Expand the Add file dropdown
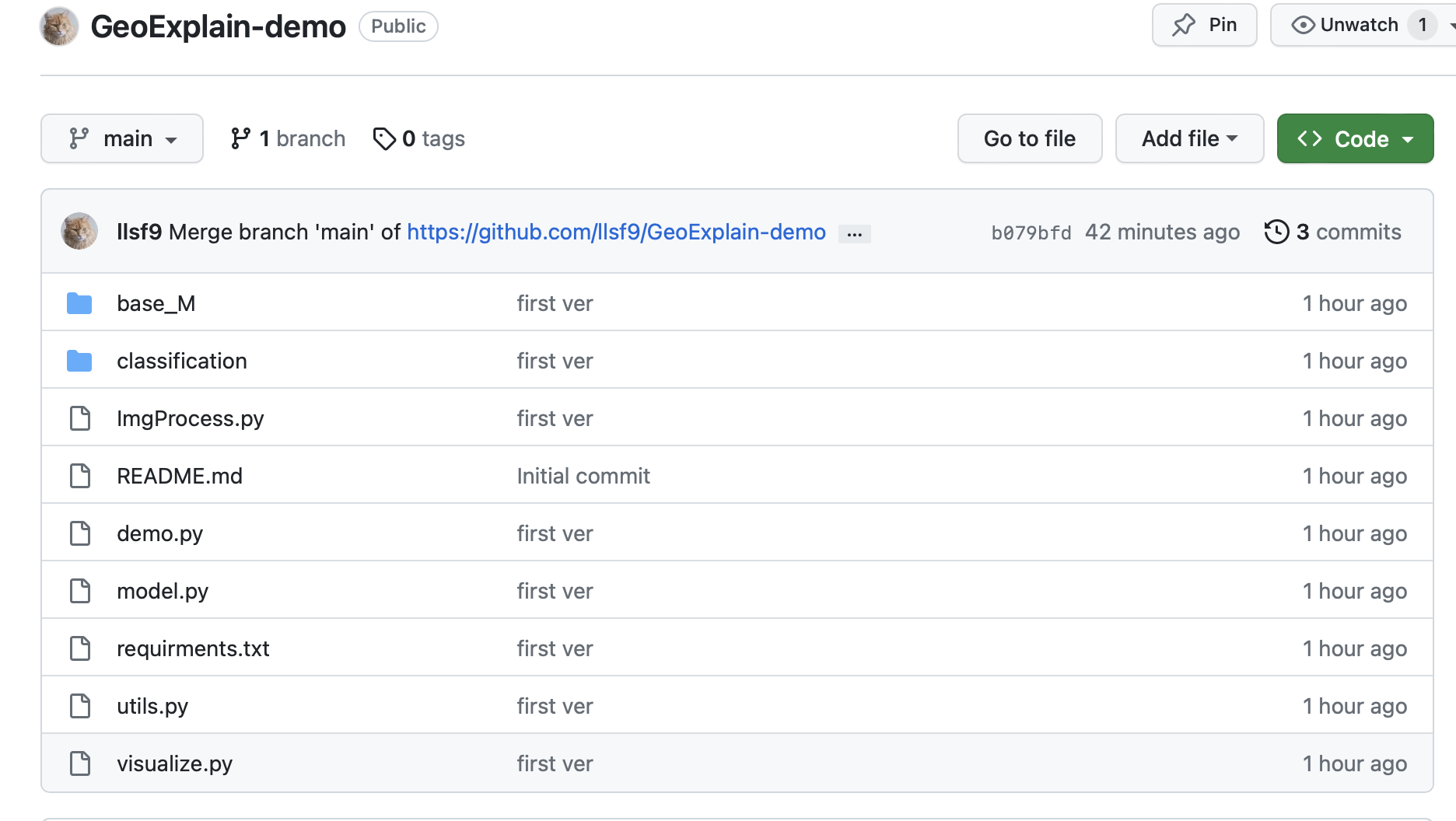This screenshot has width=1456, height=821. (x=1189, y=138)
